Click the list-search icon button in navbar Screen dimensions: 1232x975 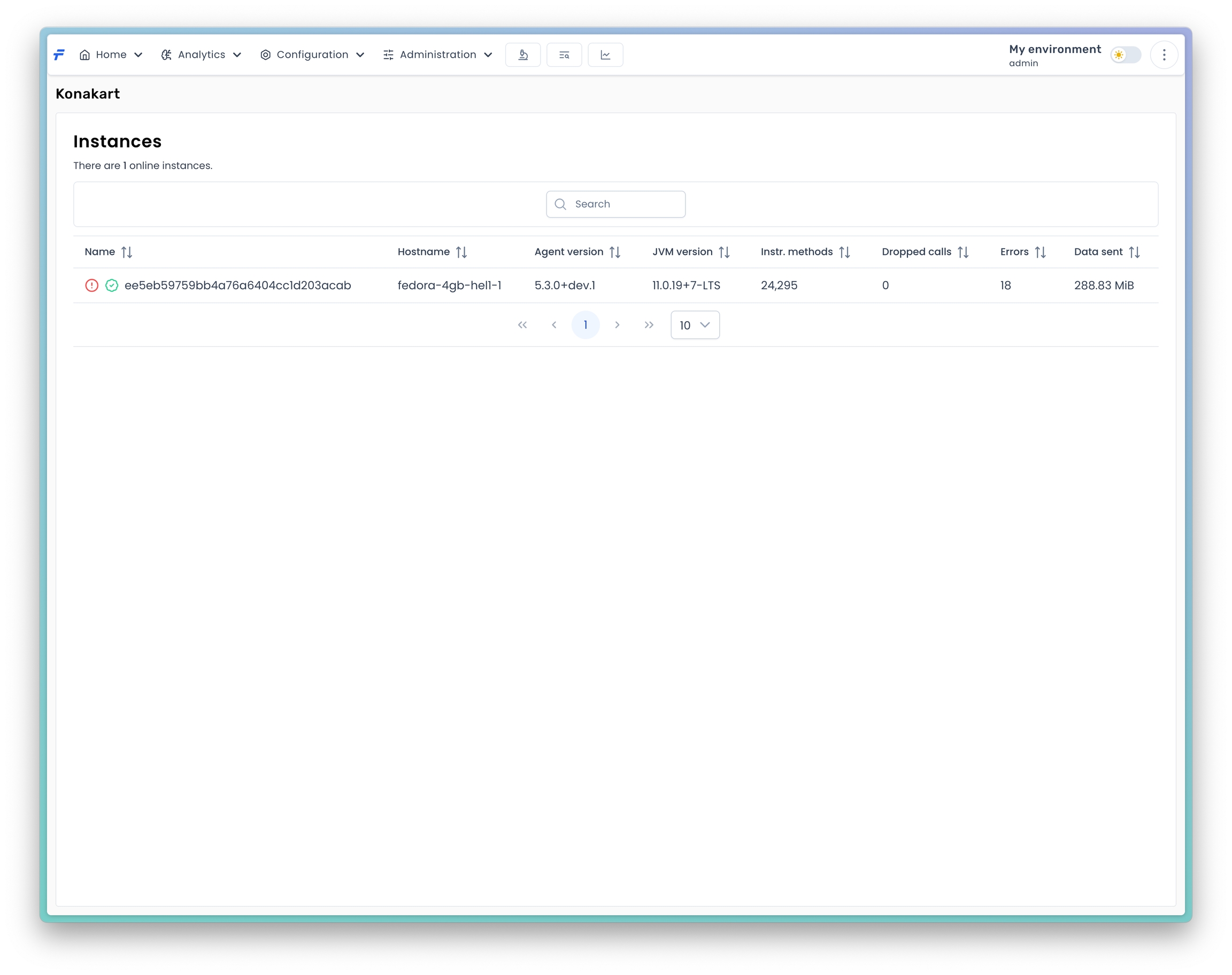click(564, 55)
